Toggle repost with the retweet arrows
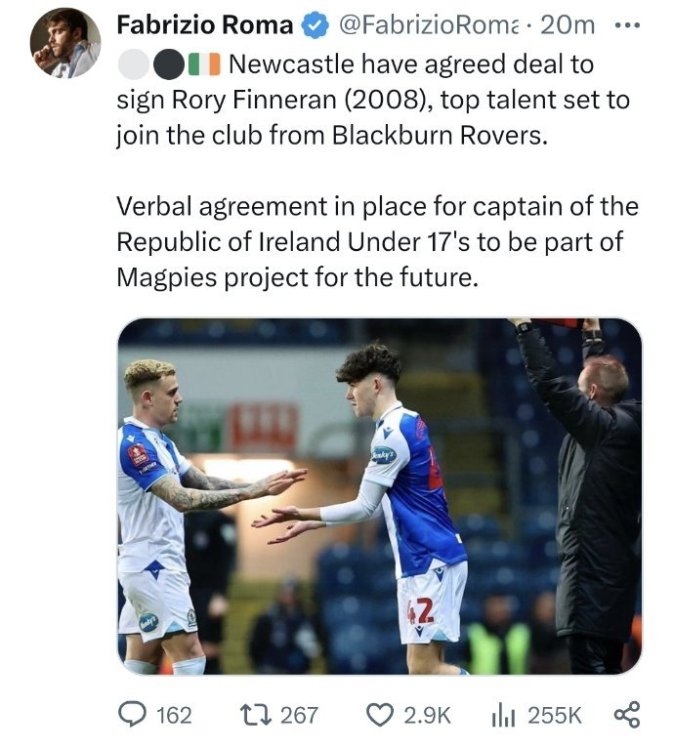This screenshot has width=673, height=750. coord(256,714)
